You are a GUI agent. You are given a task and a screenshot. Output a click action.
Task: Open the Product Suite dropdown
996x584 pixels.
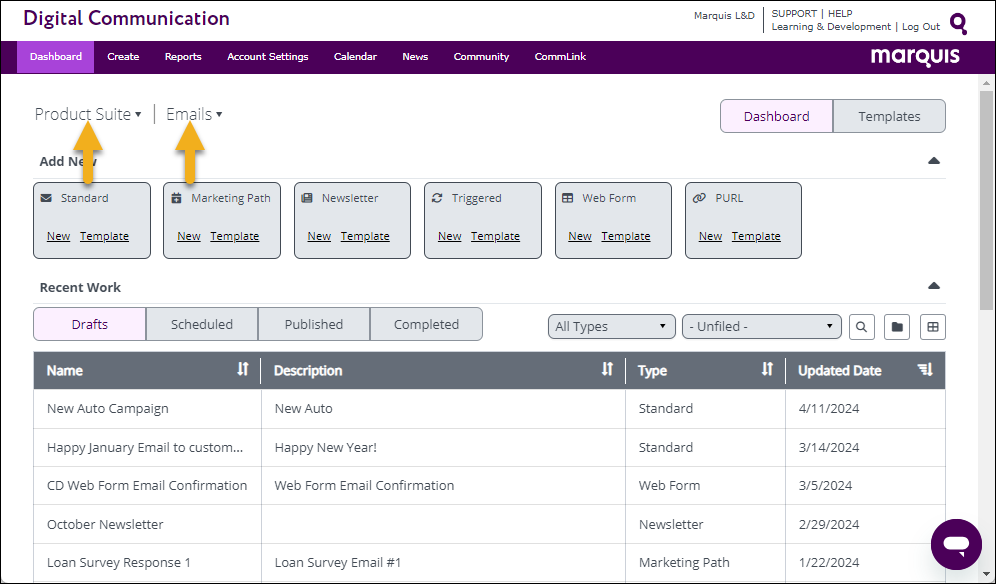point(88,114)
